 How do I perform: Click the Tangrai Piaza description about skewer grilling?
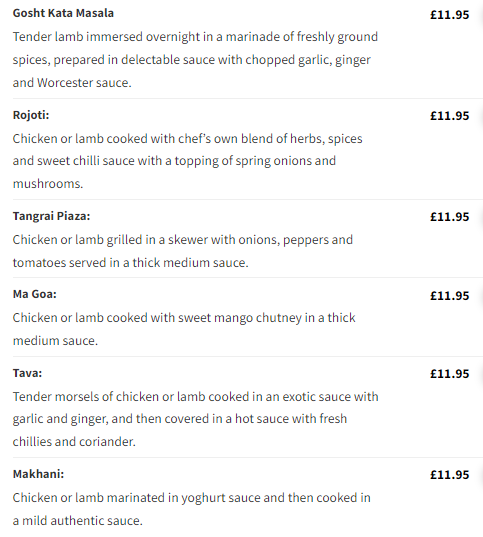click(x=183, y=251)
